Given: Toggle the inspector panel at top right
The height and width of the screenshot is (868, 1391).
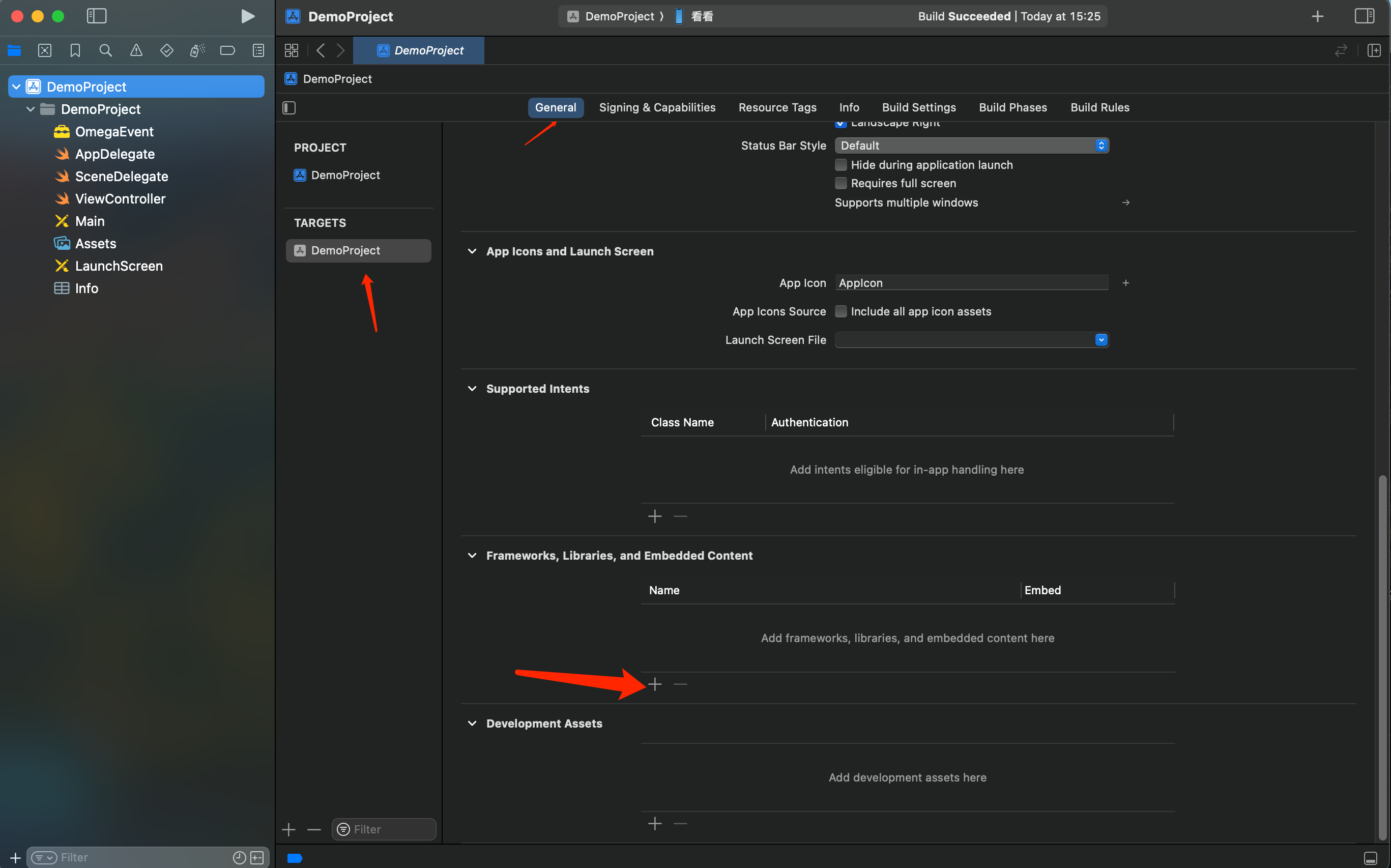Looking at the screenshot, I should [1364, 16].
